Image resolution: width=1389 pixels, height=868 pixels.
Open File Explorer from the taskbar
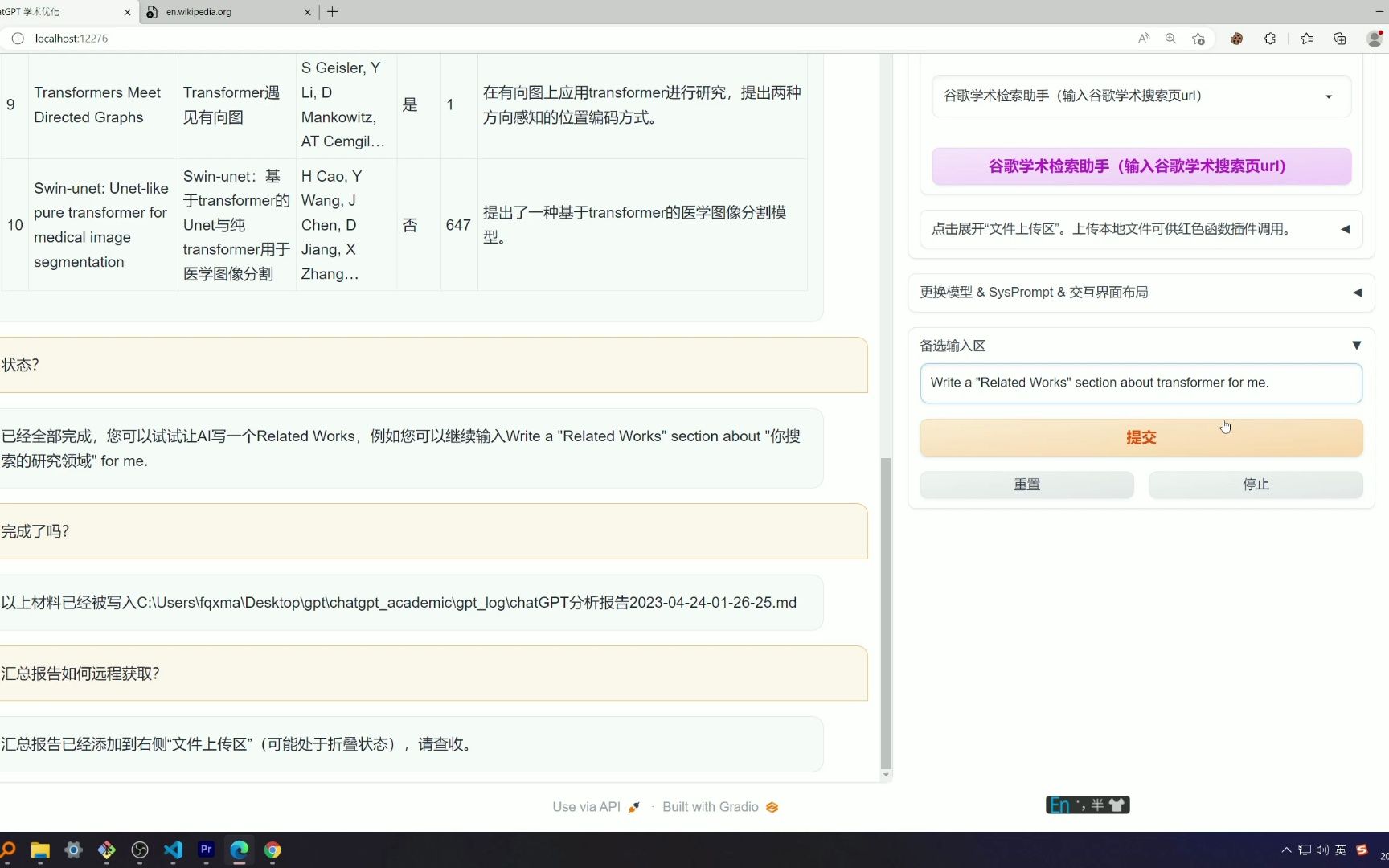click(40, 850)
